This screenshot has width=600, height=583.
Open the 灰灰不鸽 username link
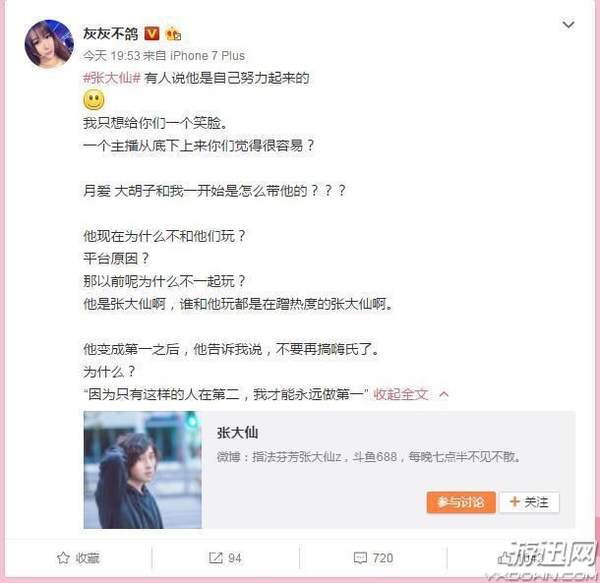[111, 34]
